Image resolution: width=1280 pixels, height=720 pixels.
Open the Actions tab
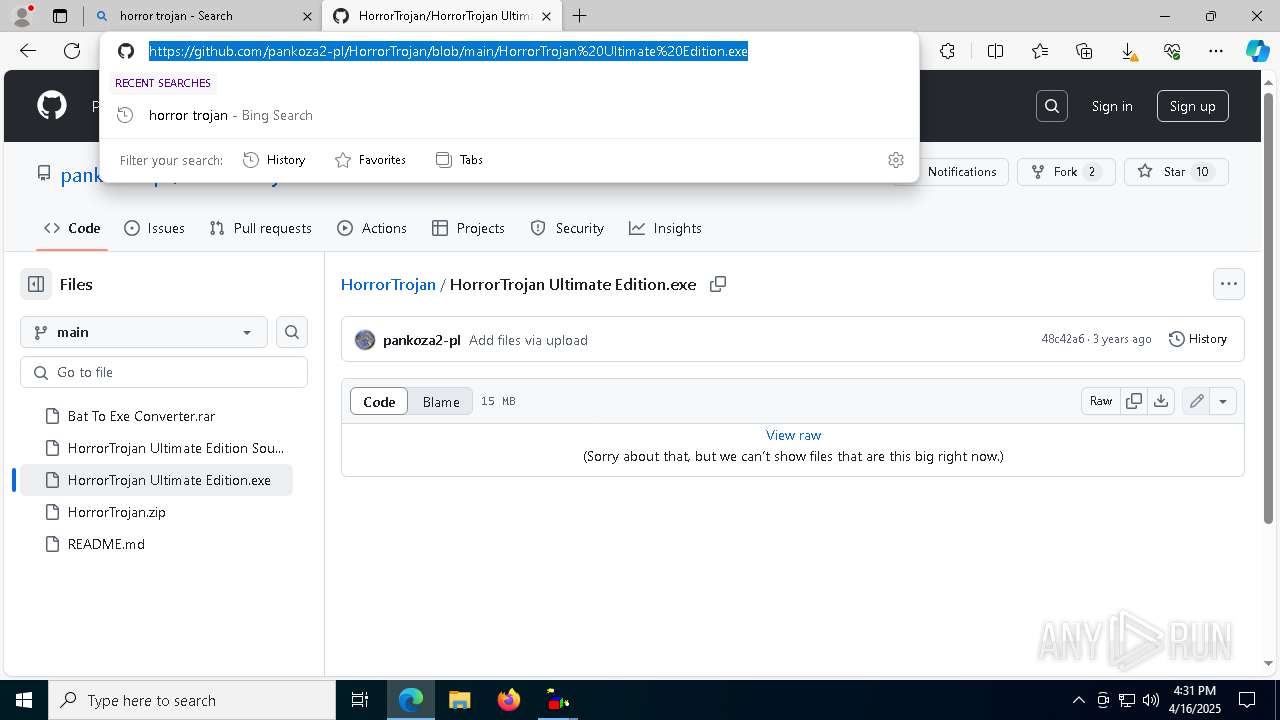coord(372,228)
